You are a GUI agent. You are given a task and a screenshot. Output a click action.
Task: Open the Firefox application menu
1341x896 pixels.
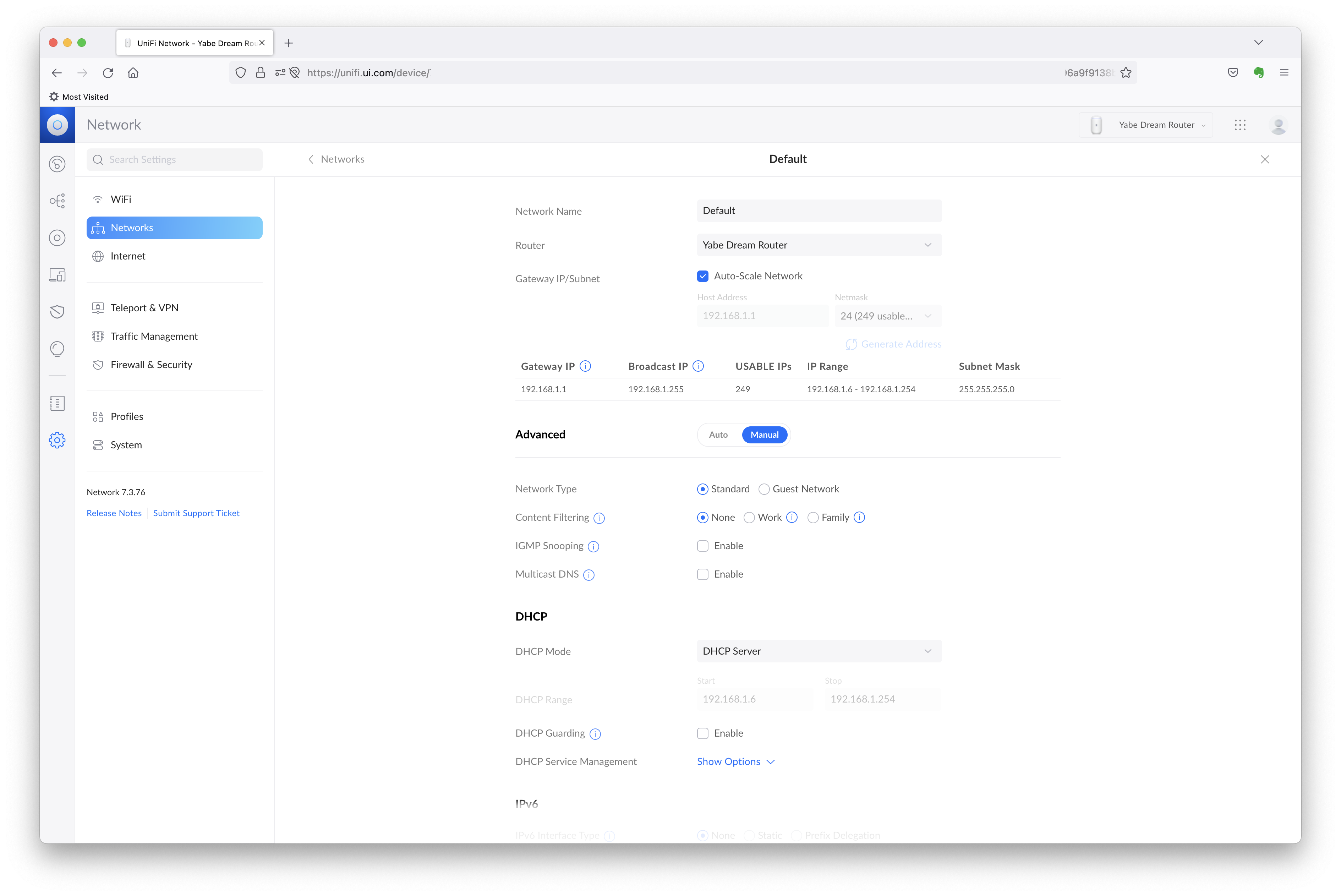tap(1284, 72)
